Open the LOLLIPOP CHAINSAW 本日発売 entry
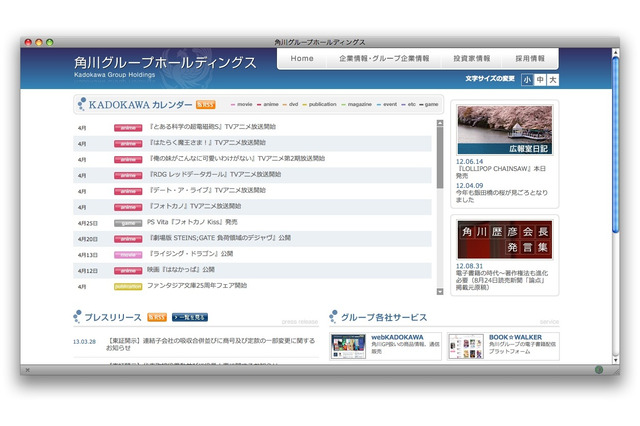 point(501,172)
